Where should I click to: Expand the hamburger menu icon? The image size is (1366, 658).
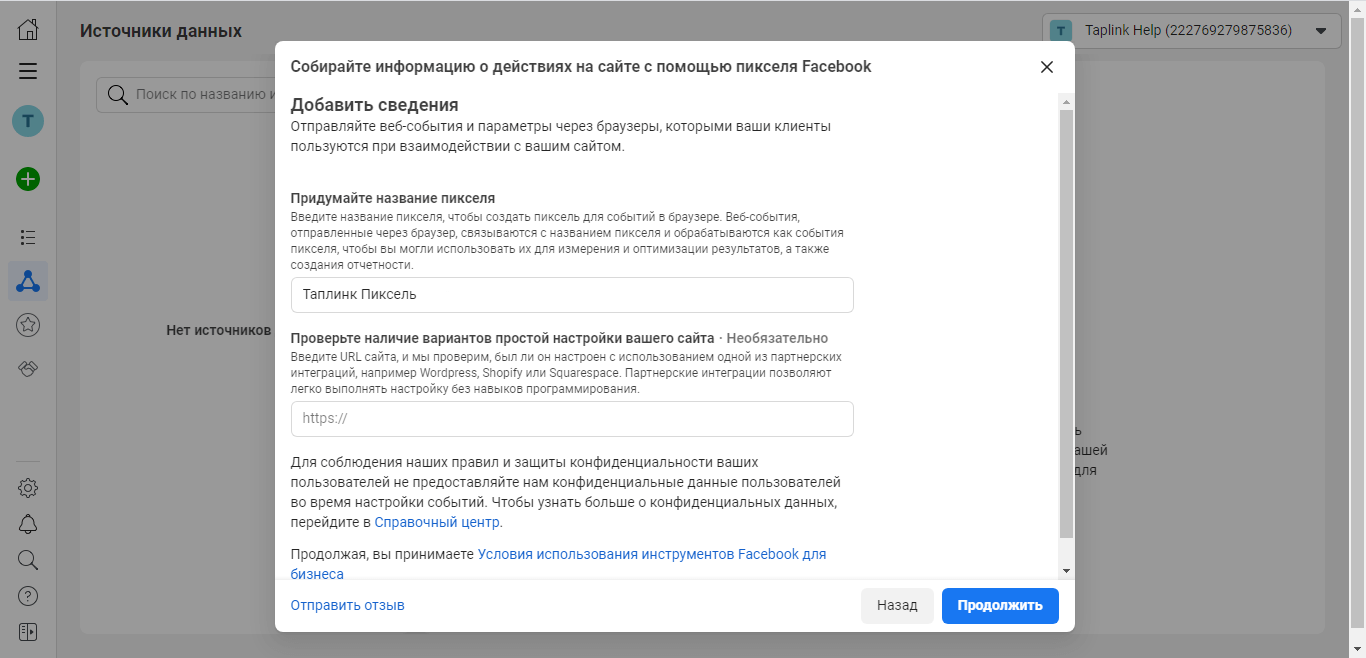click(28, 71)
